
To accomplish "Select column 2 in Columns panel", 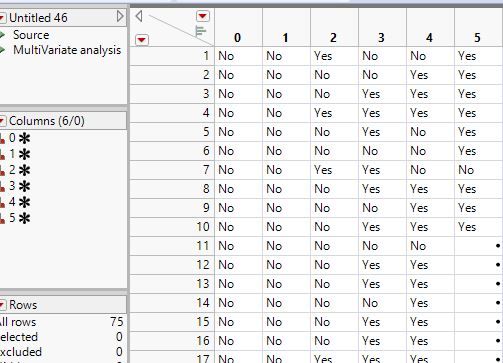I will tap(12, 170).
